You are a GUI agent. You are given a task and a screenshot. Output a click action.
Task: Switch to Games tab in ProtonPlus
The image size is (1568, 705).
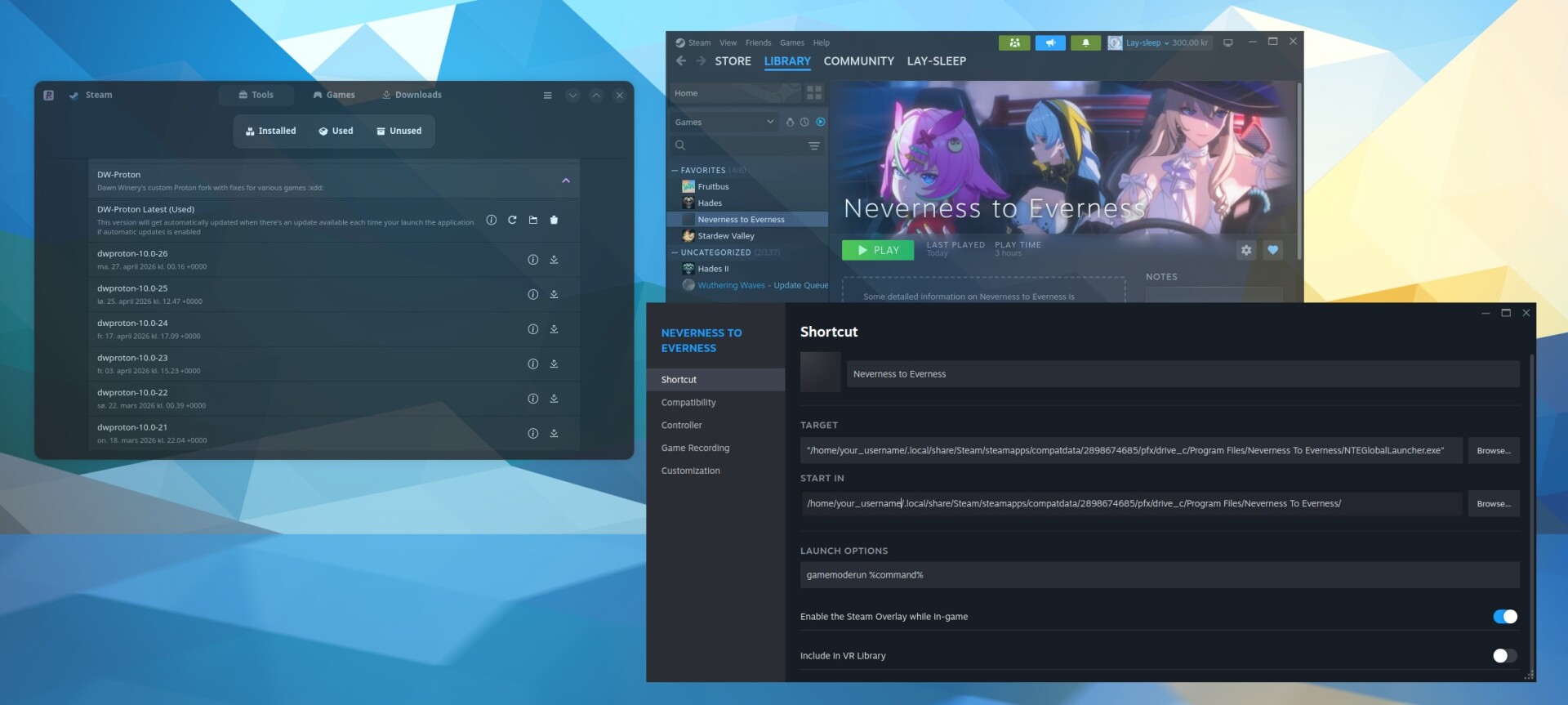tap(334, 96)
